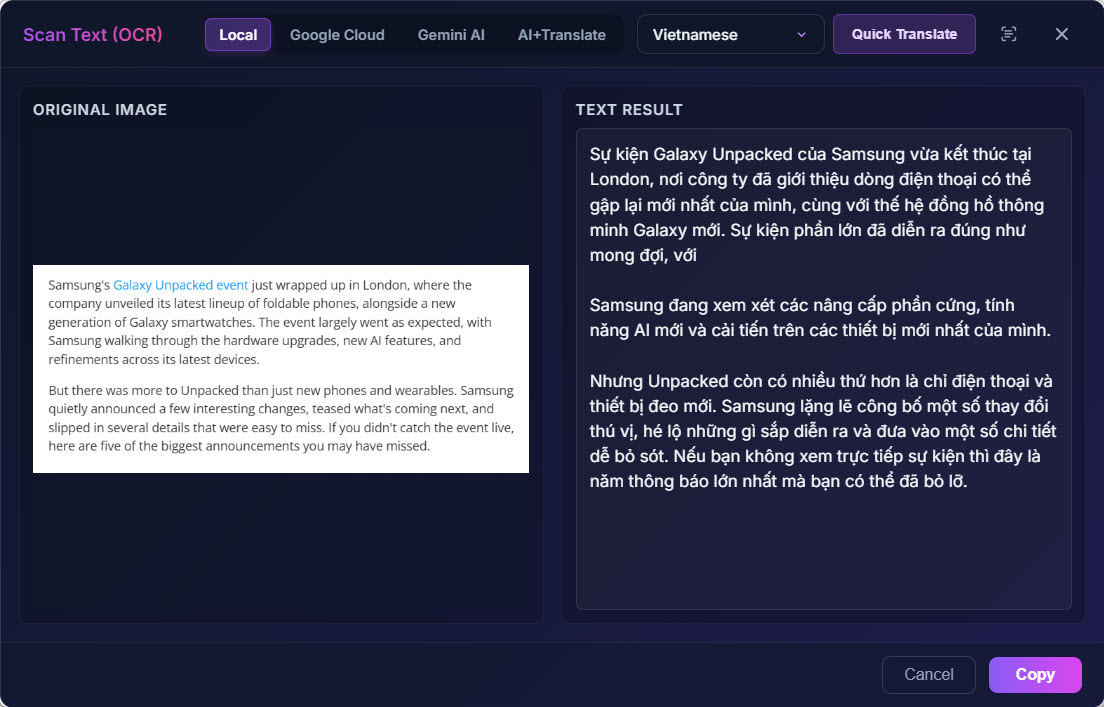Click the TEXT RESULT panel heading
The width and height of the screenshot is (1104, 707).
[x=629, y=110]
